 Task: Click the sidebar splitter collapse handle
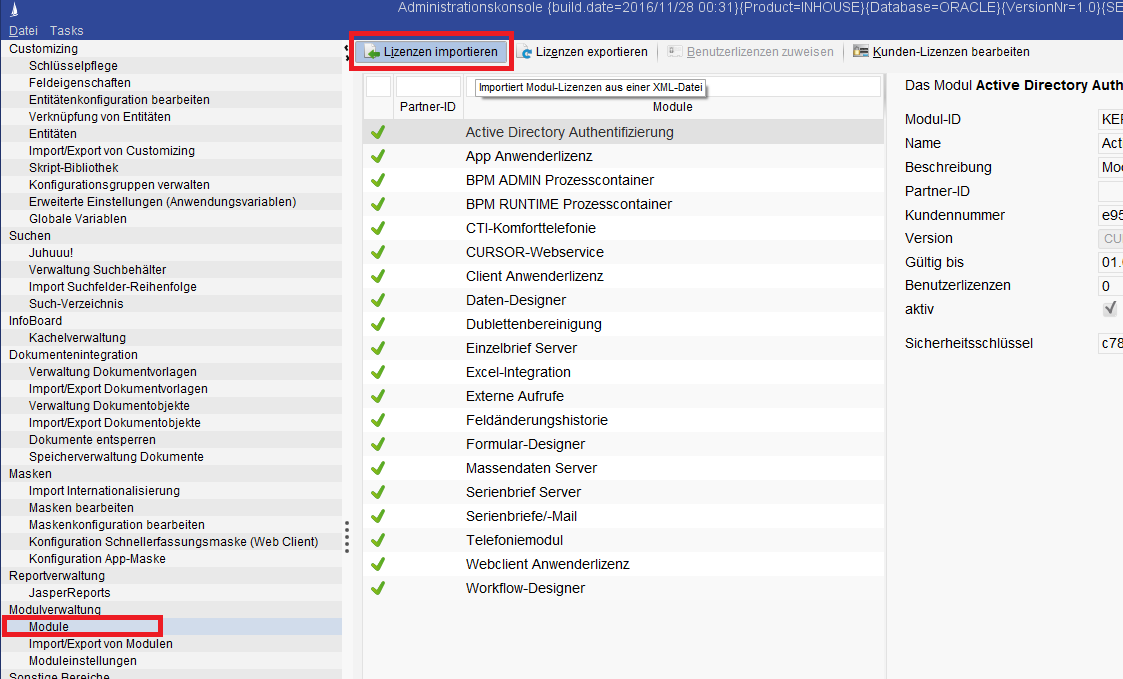pos(346,52)
